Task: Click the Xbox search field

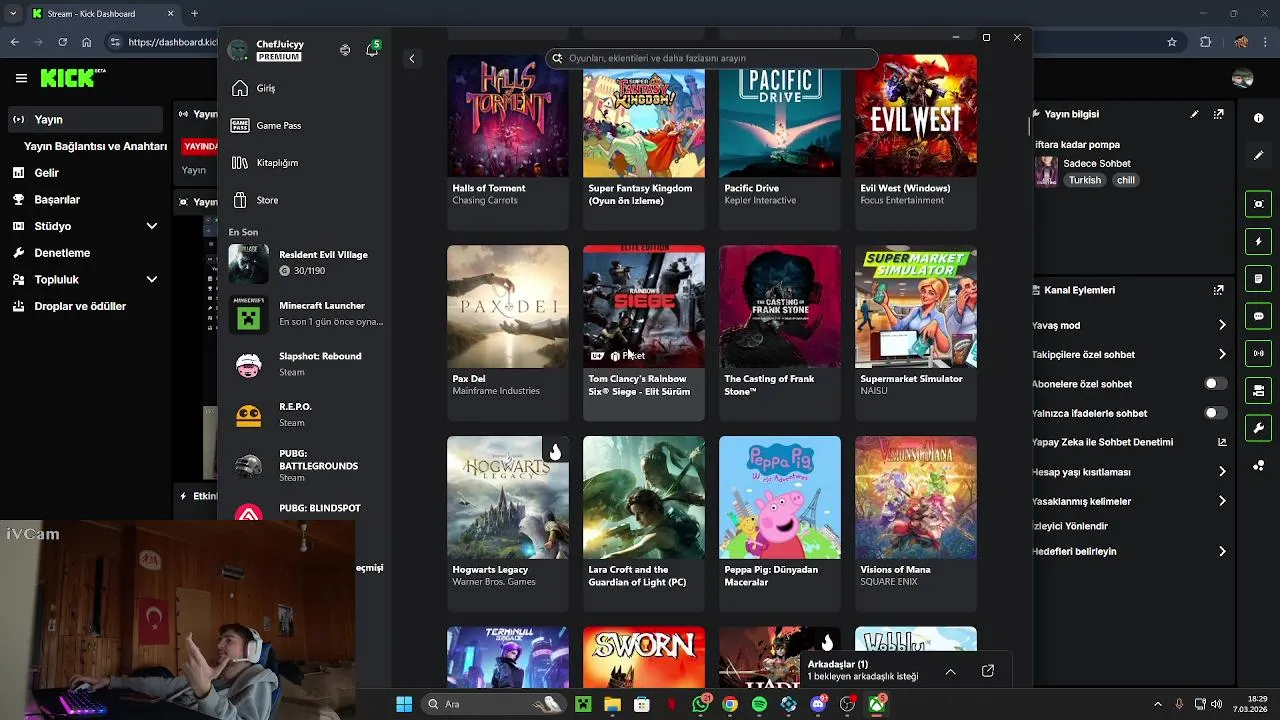Action: point(712,58)
